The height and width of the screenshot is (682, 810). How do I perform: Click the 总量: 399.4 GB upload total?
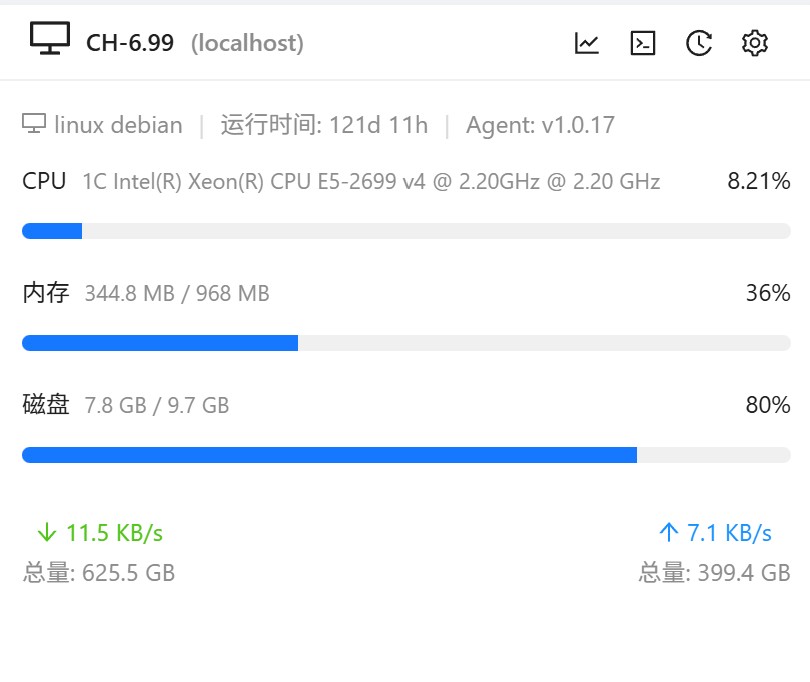(x=715, y=573)
